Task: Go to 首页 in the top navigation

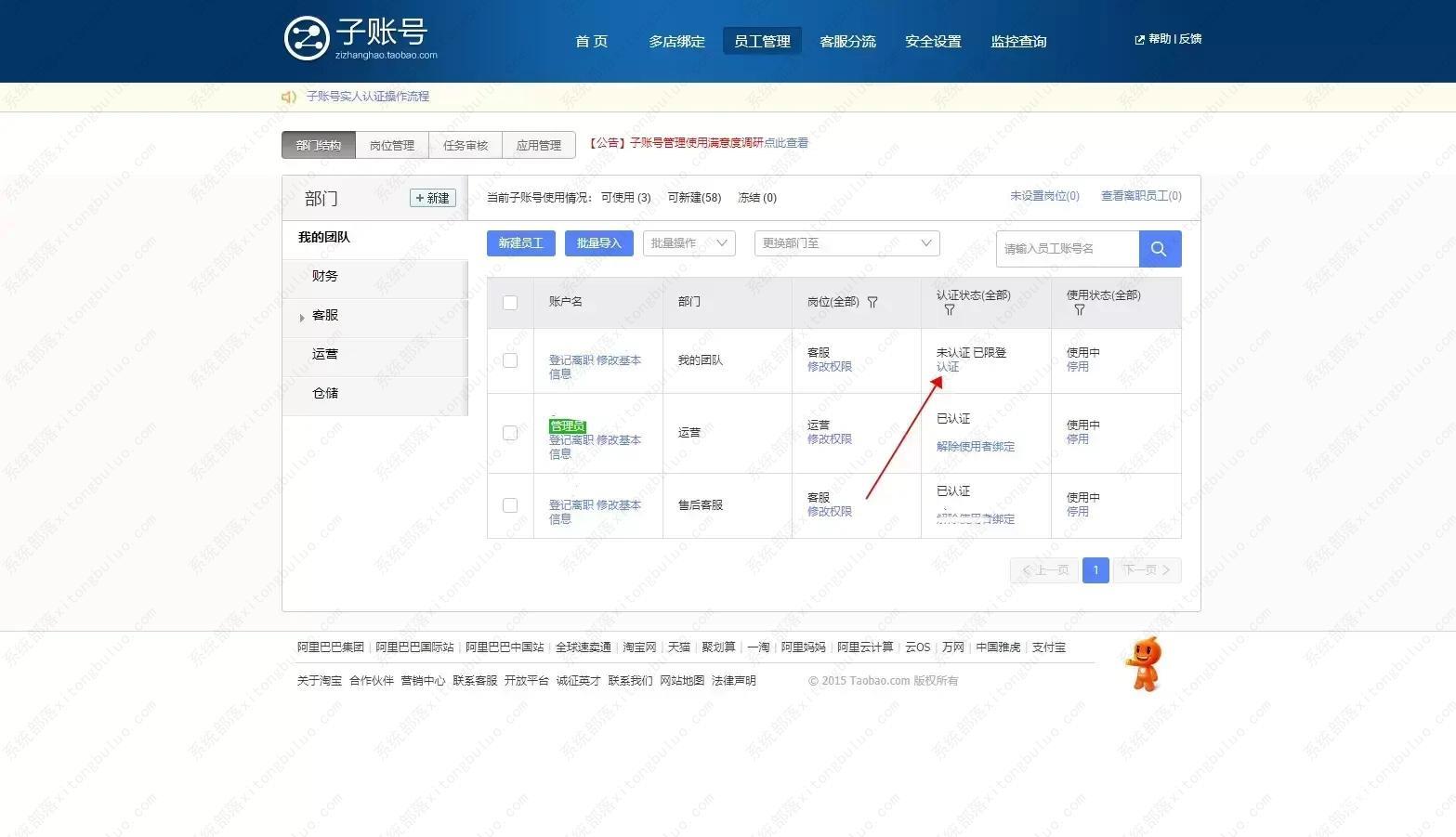Action: click(591, 41)
